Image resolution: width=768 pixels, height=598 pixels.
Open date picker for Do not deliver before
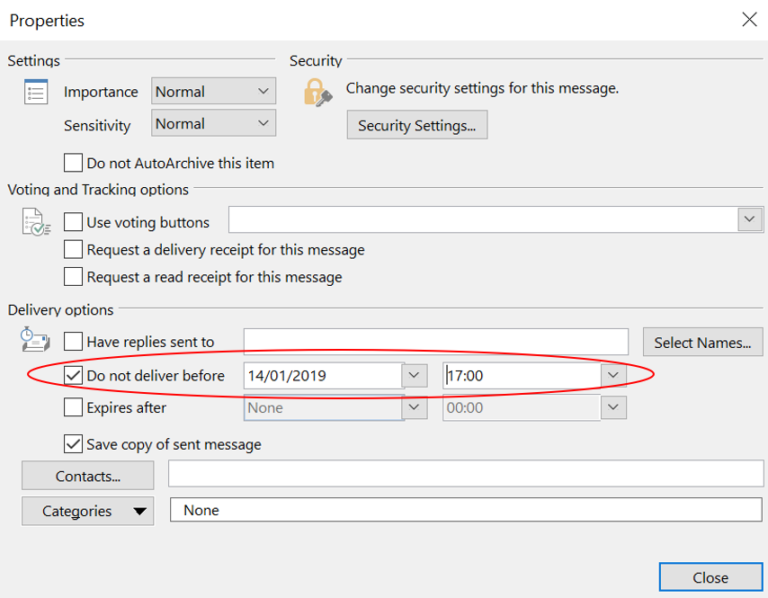tap(414, 376)
